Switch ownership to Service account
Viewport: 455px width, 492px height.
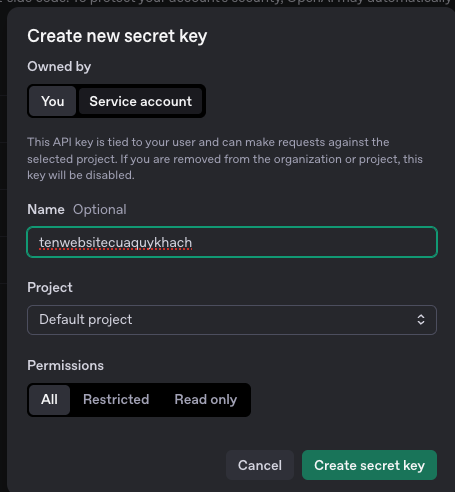[140, 101]
